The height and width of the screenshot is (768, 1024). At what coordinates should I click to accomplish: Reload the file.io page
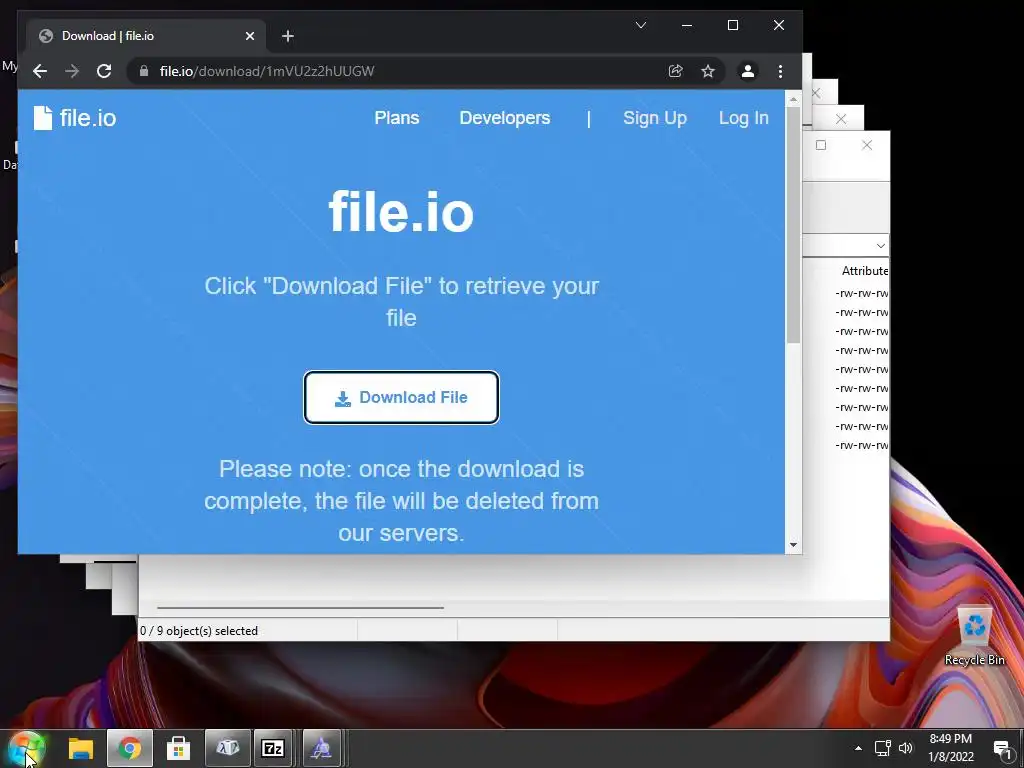point(104,71)
